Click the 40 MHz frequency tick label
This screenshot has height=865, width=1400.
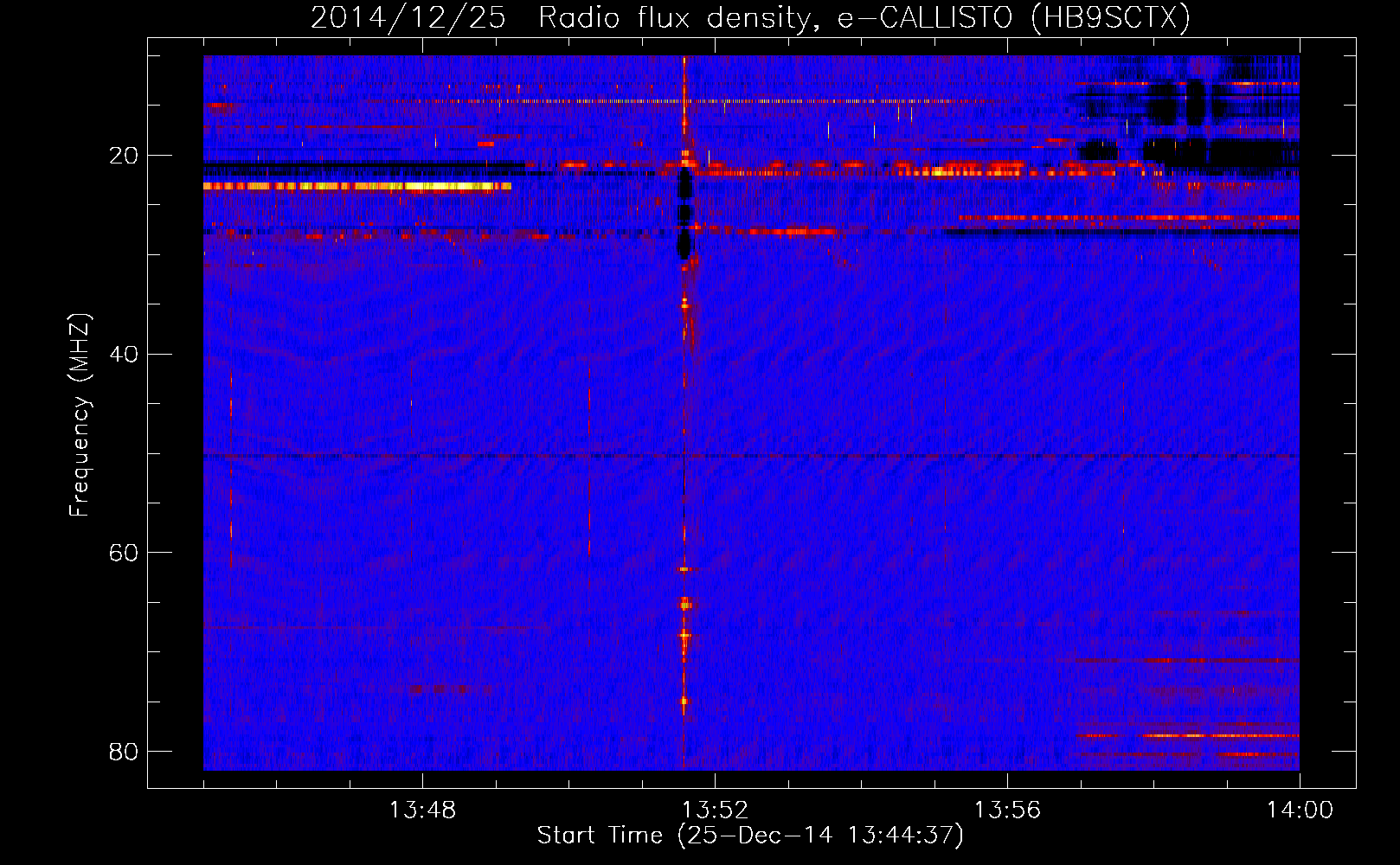[124, 354]
